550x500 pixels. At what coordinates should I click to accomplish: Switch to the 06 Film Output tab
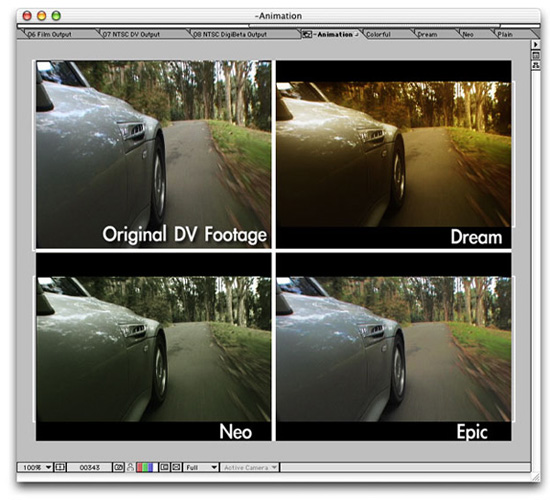(57, 34)
